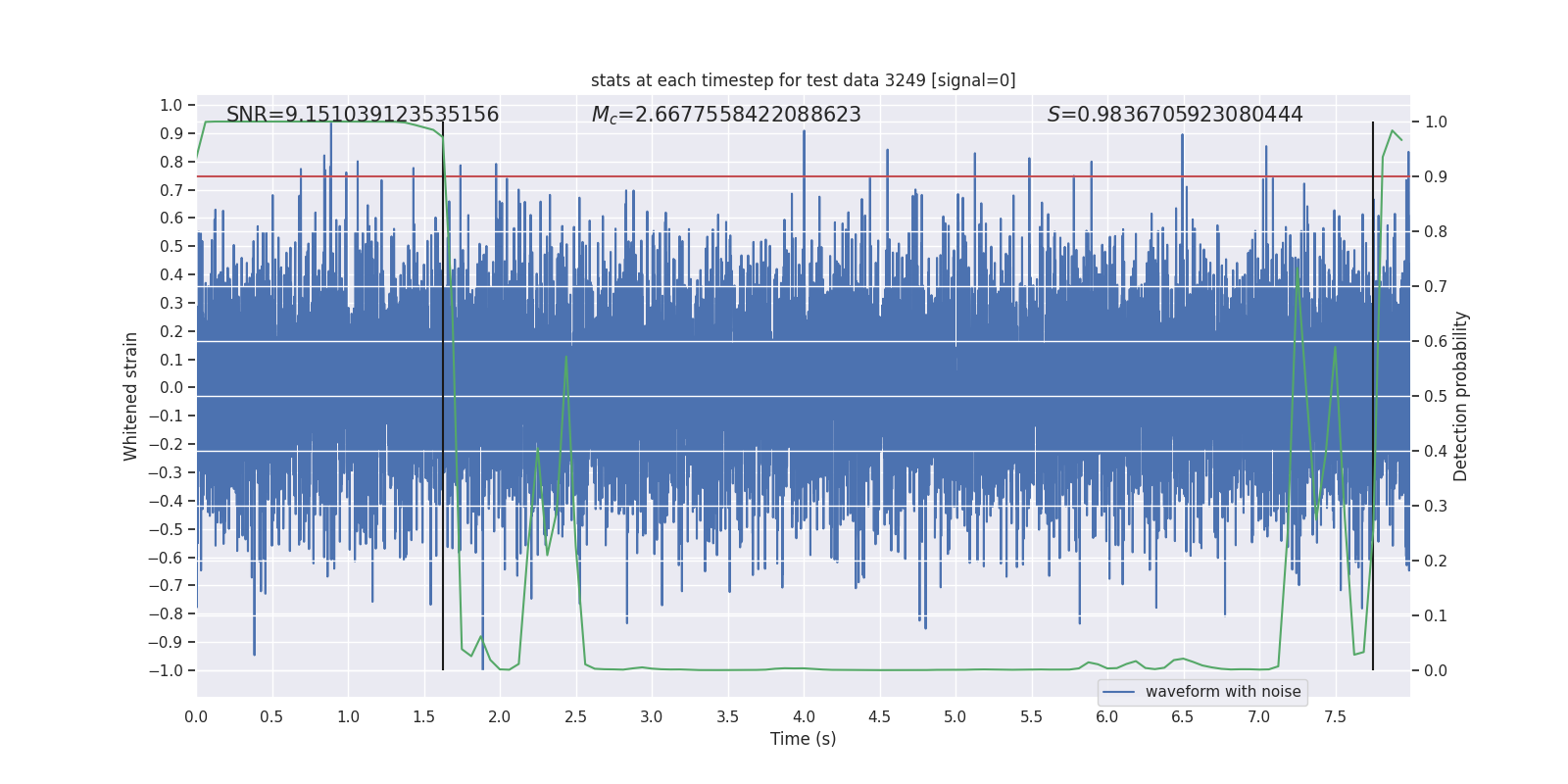1568x784 pixels.
Task: Click the 0.6 tick on the Detection probability axis
Action: 1436,342
